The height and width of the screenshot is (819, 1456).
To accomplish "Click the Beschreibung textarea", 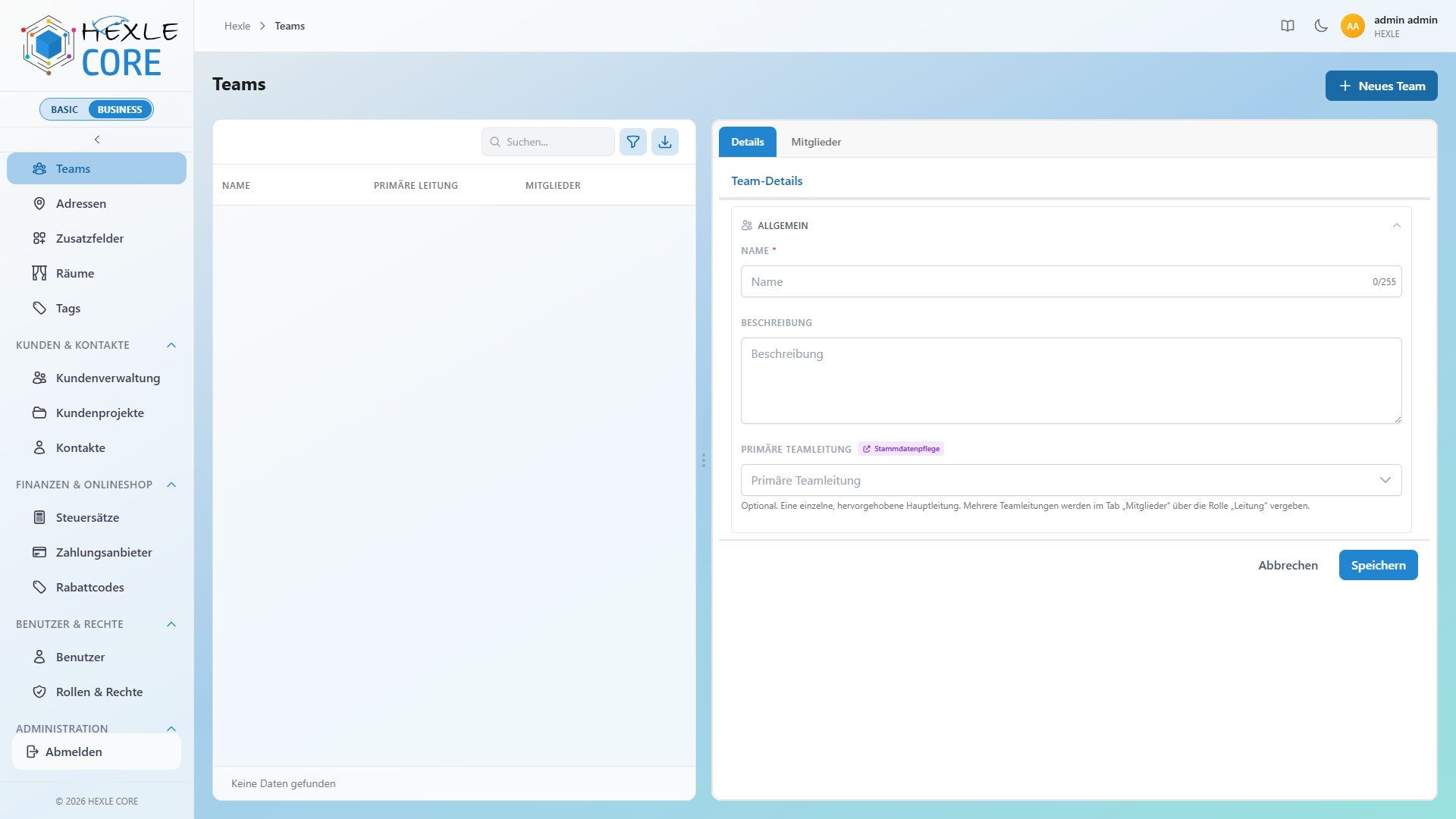I will [1071, 381].
